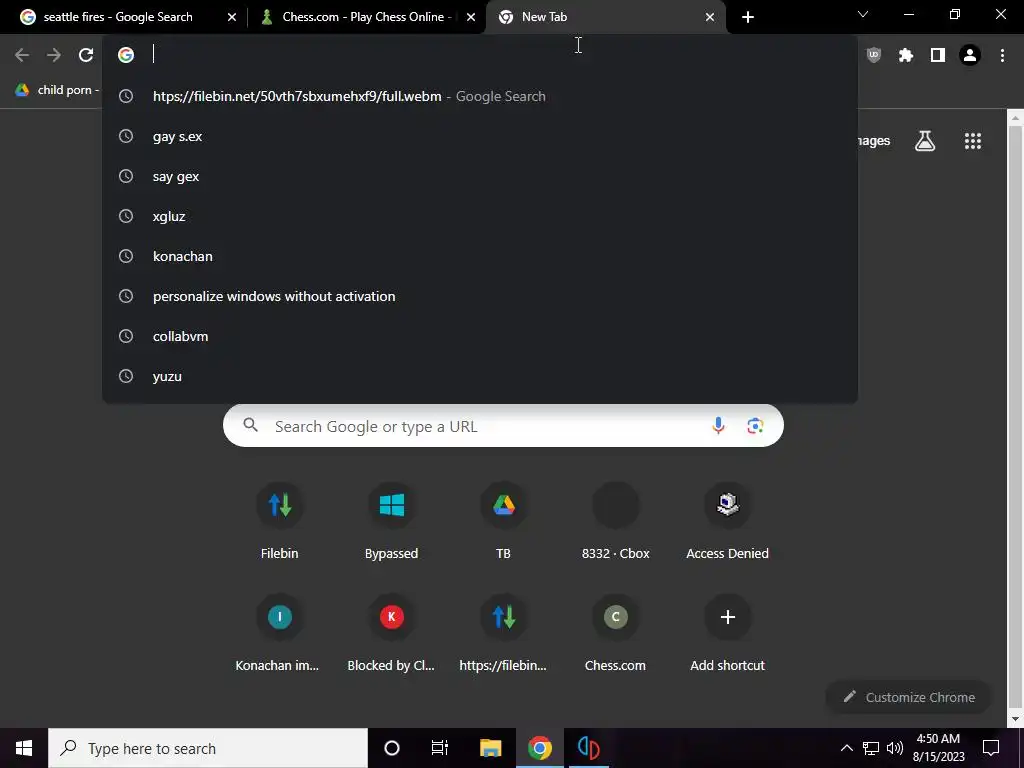
Task: Open the 8332 · Cbox shortcut
Action: 616,522
